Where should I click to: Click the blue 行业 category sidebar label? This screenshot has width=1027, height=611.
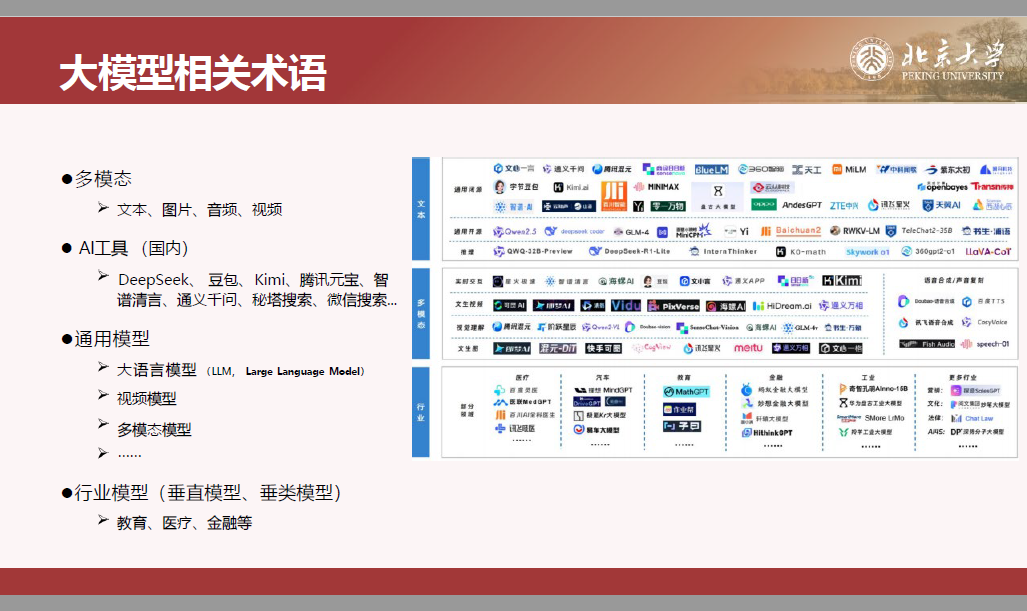(x=420, y=411)
